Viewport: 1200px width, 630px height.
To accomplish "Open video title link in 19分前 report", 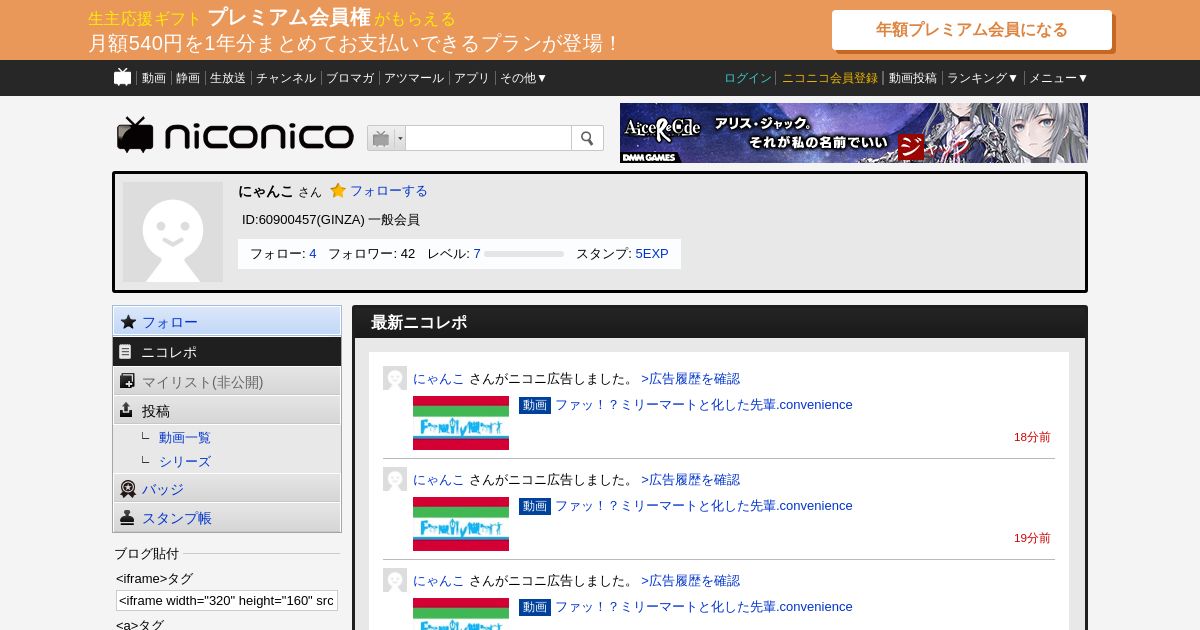I will pyautogui.click(x=704, y=506).
